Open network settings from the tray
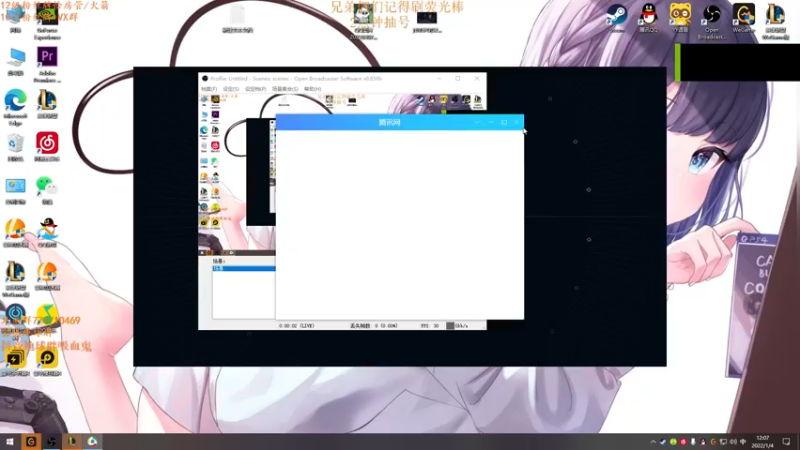This screenshot has width=800, height=450. (x=723, y=442)
